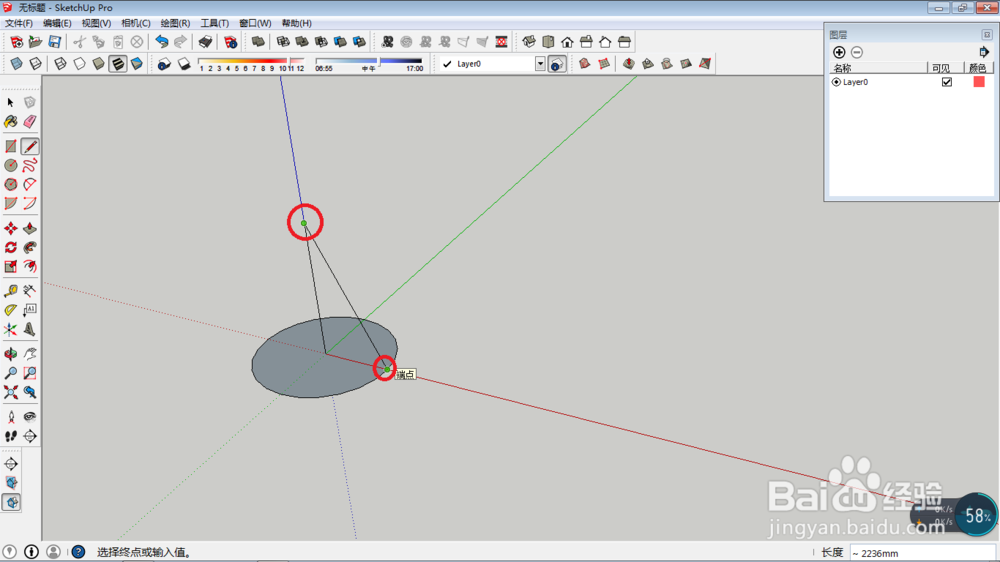This screenshot has width=1000, height=562.
Task: Pick the pink Eraser tool
Action: [x=30, y=121]
